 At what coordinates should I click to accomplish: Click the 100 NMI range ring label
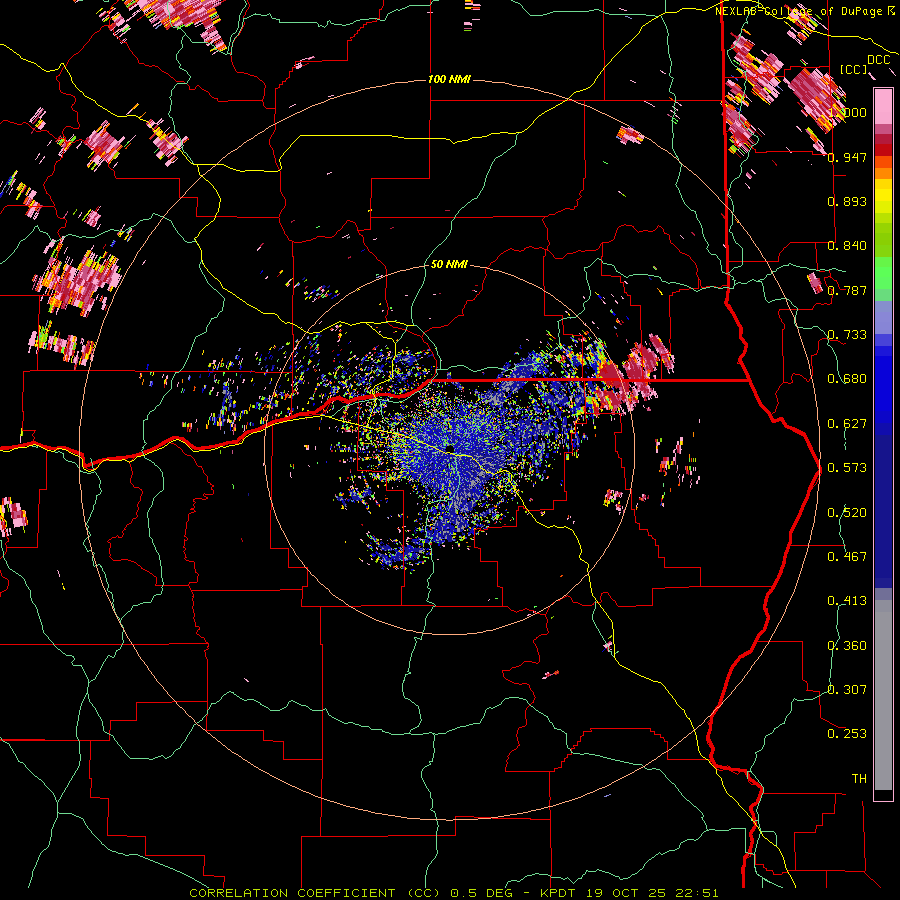coord(449,79)
